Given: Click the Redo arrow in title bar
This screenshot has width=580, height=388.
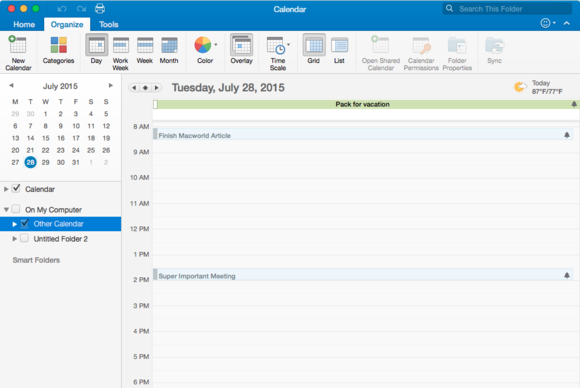Looking at the screenshot, I should (81, 9).
